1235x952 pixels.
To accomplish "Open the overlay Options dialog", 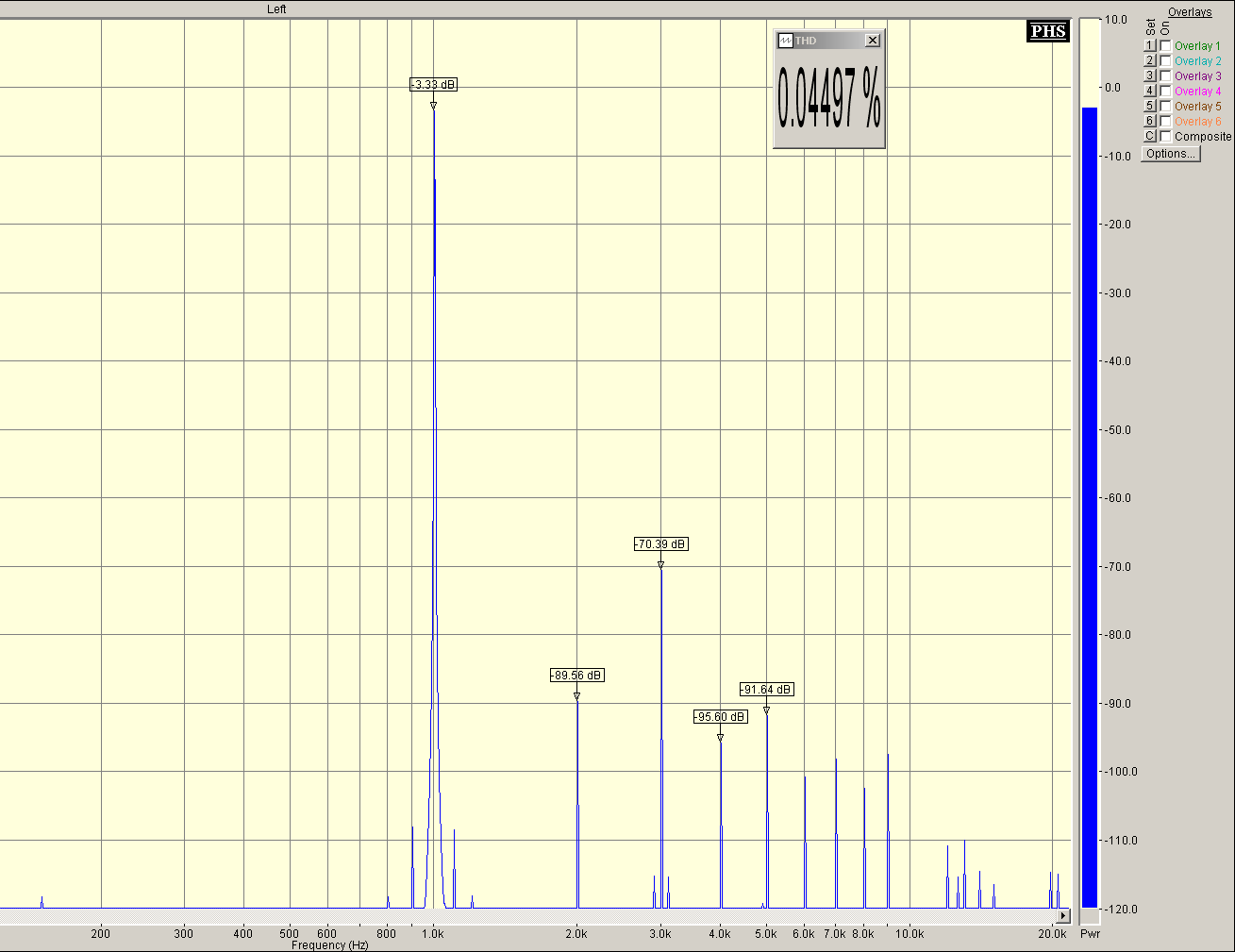I will pos(1171,154).
